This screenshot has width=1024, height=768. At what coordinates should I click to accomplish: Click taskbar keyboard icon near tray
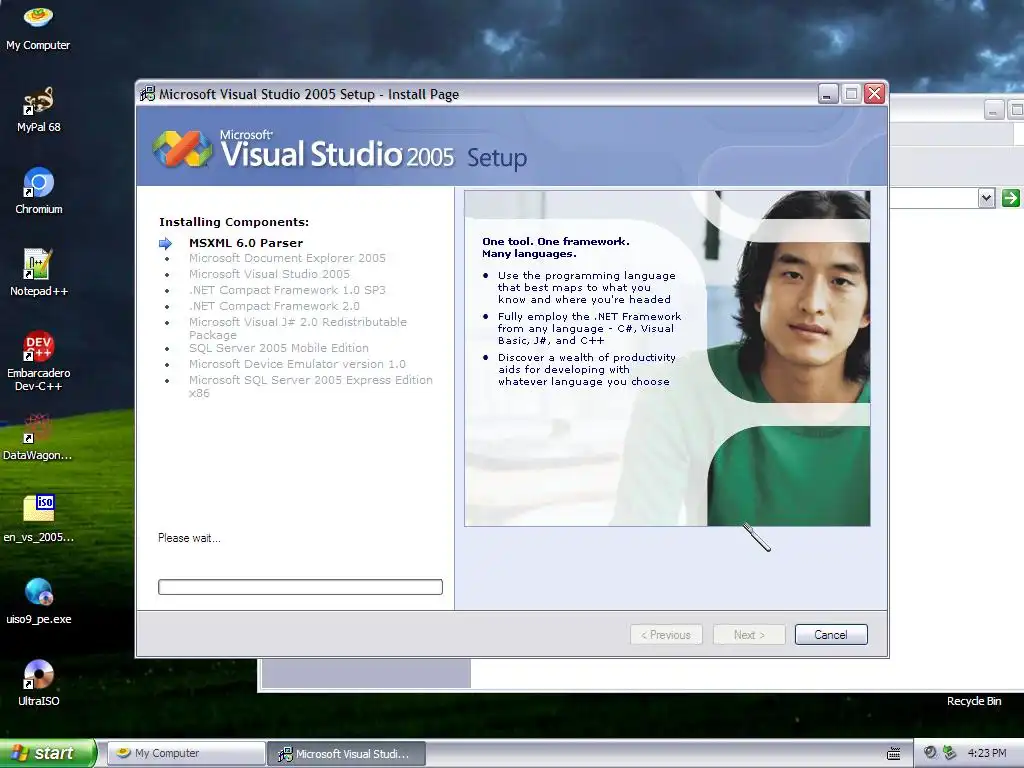click(894, 754)
